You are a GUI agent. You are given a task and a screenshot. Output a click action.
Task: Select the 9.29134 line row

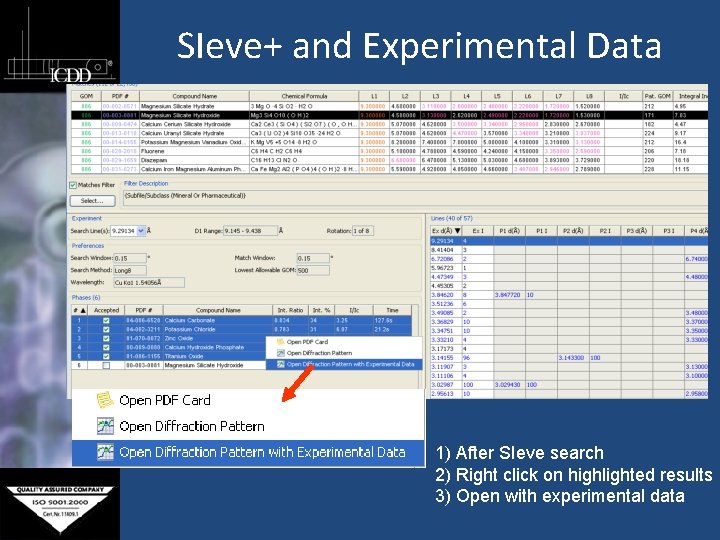(x=568, y=241)
